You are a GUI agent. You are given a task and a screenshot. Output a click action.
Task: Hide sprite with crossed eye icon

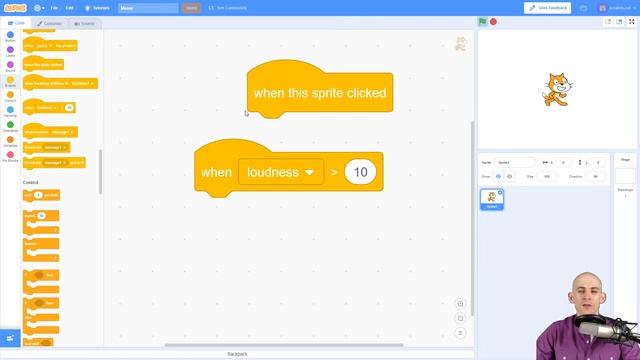coord(509,176)
